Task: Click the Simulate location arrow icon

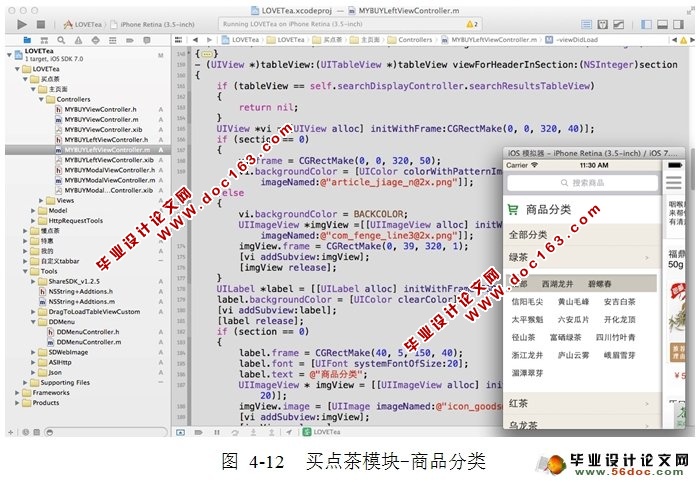Action: point(289,432)
